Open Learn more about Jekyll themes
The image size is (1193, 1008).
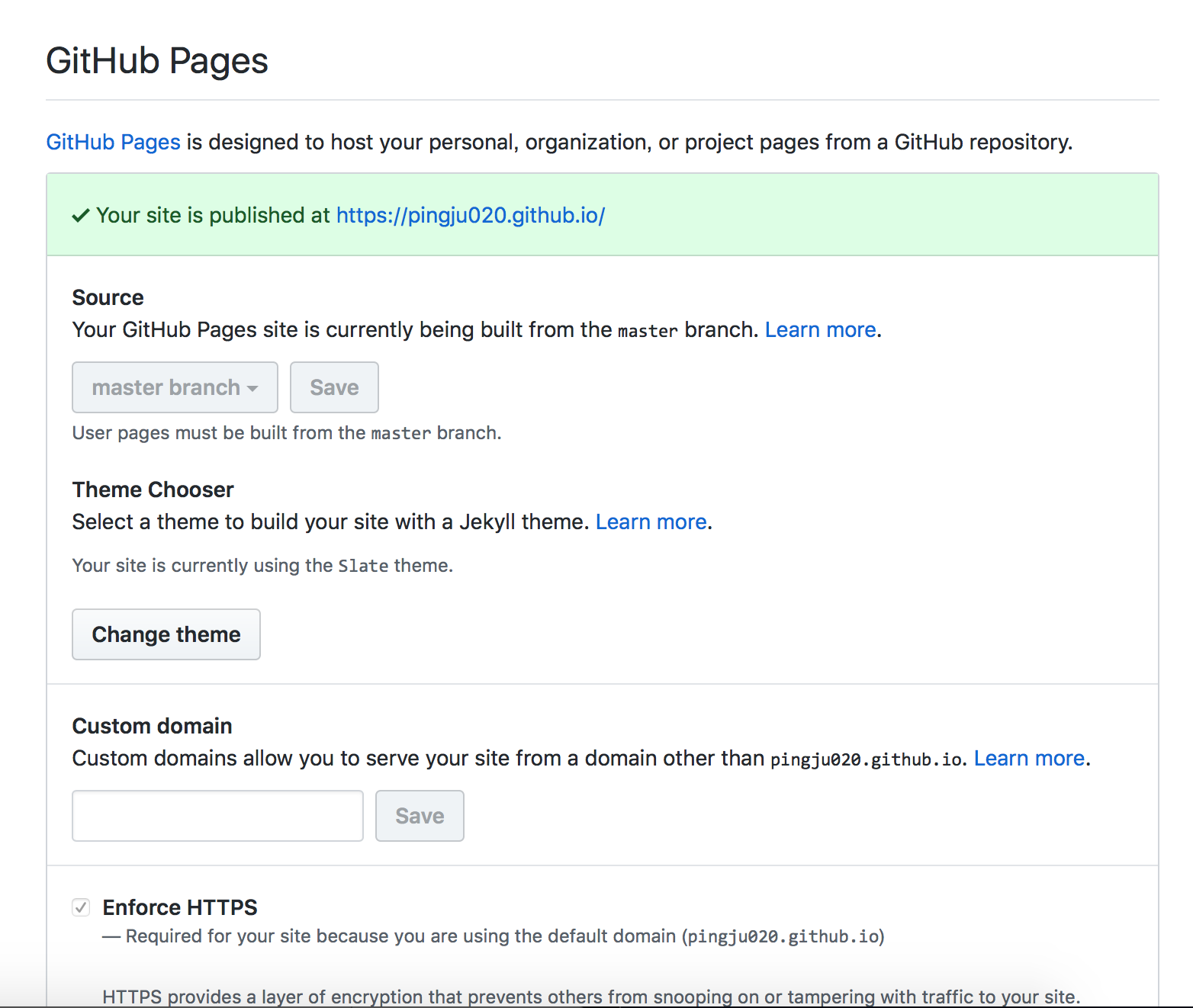651,522
